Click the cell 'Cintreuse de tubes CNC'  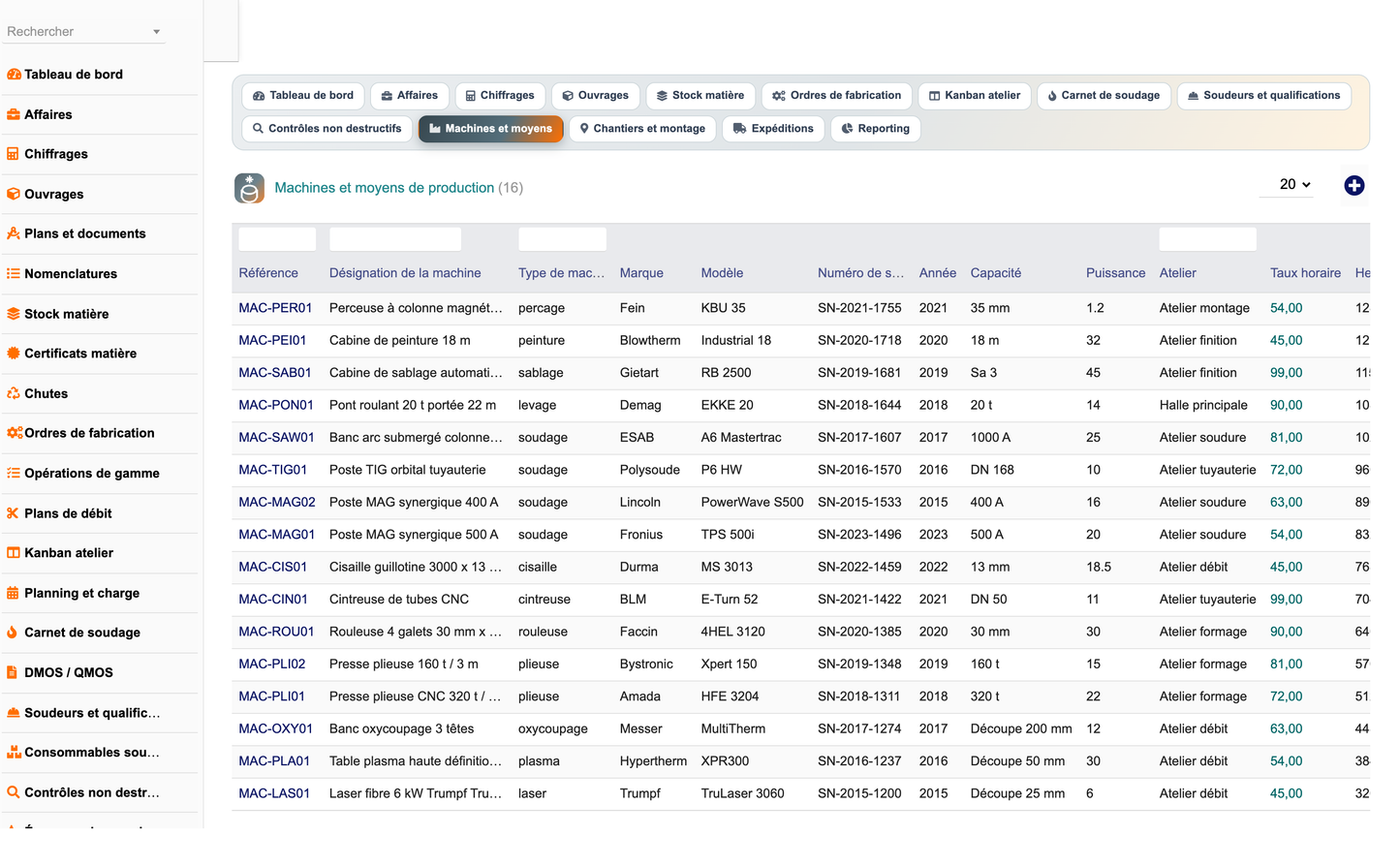tap(399, 600)
